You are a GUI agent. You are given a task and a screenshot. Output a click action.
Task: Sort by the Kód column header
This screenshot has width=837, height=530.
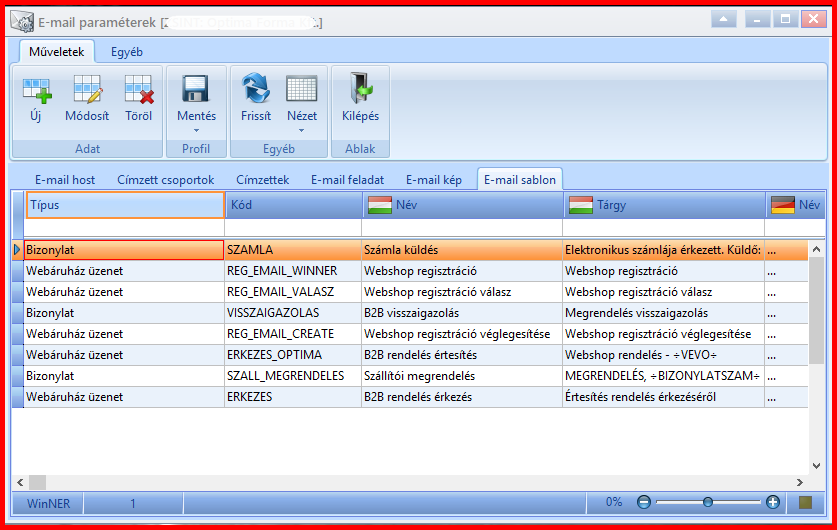[294, 205]
